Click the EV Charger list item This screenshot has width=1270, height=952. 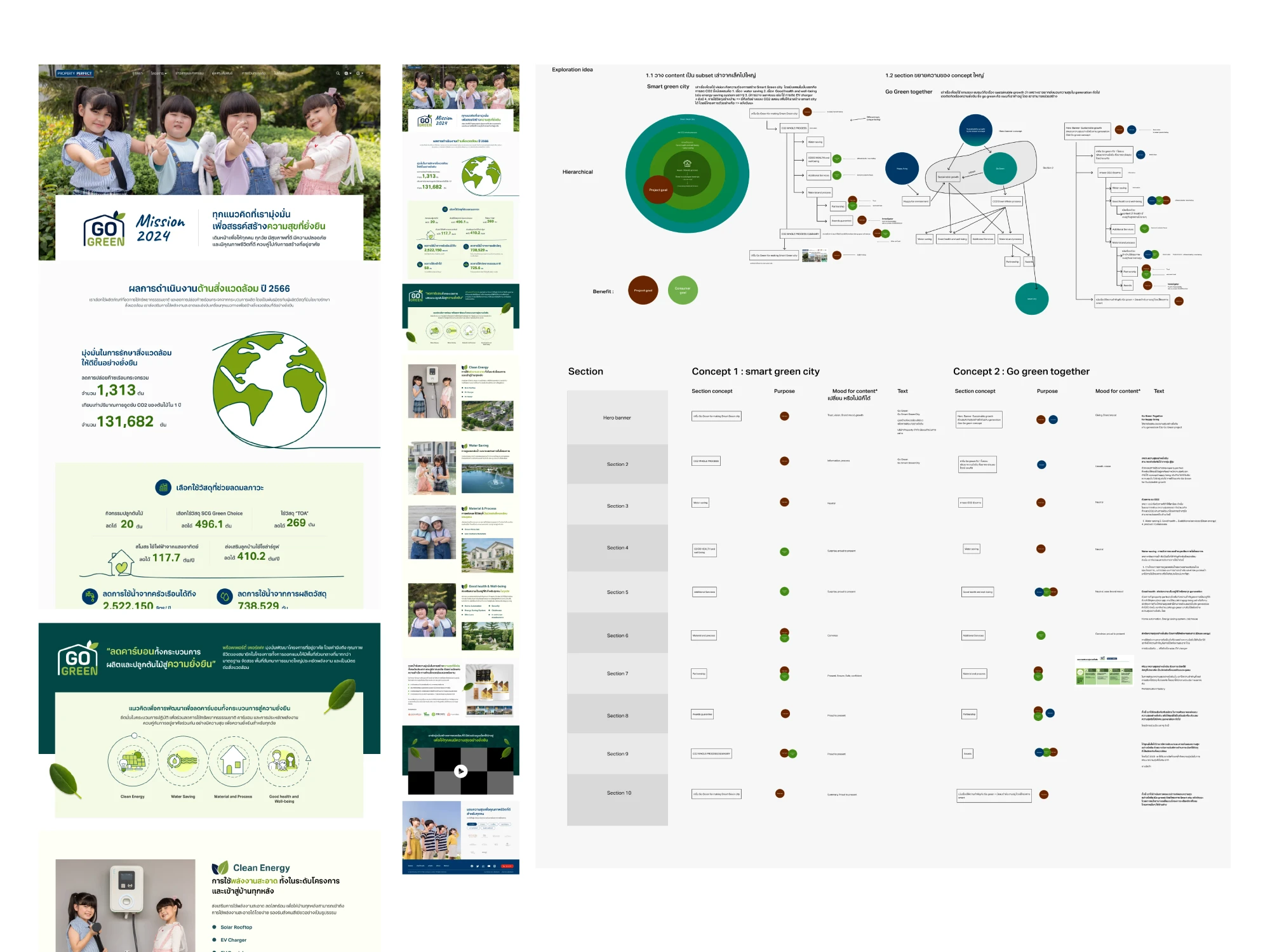point(229,940)
